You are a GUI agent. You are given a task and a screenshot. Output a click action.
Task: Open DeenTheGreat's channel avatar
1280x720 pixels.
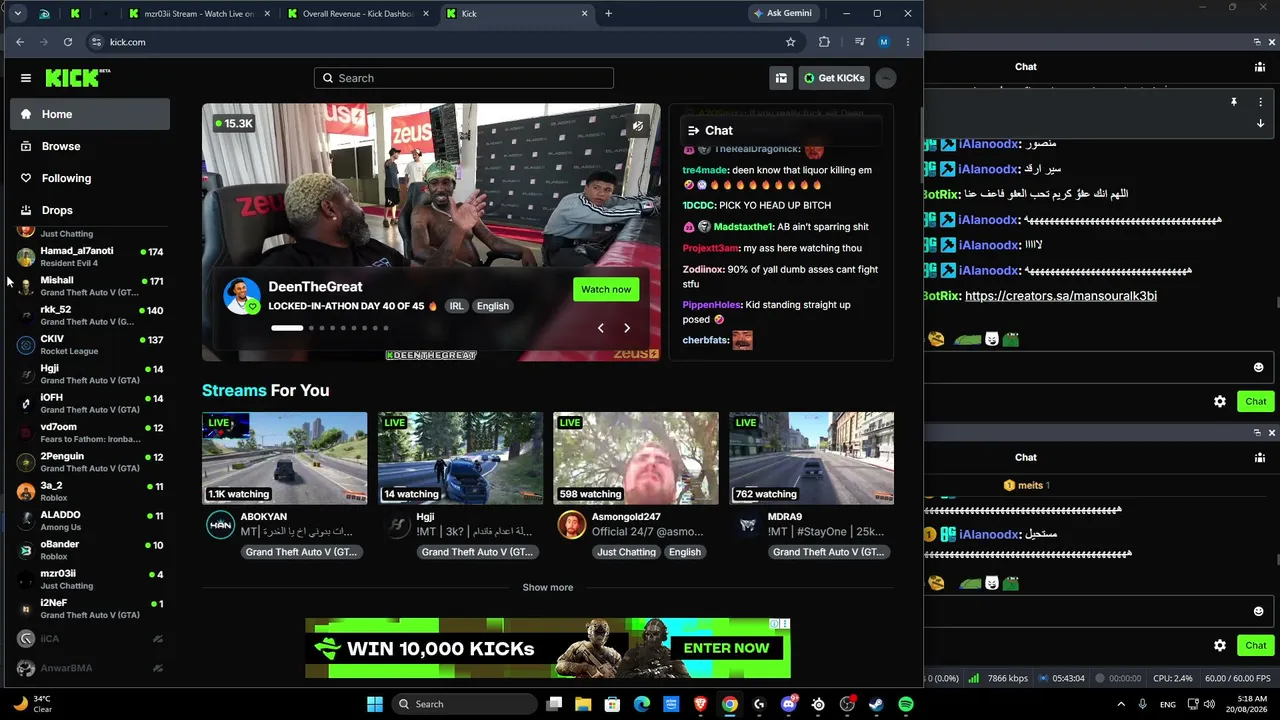click(x=241, y=296)
